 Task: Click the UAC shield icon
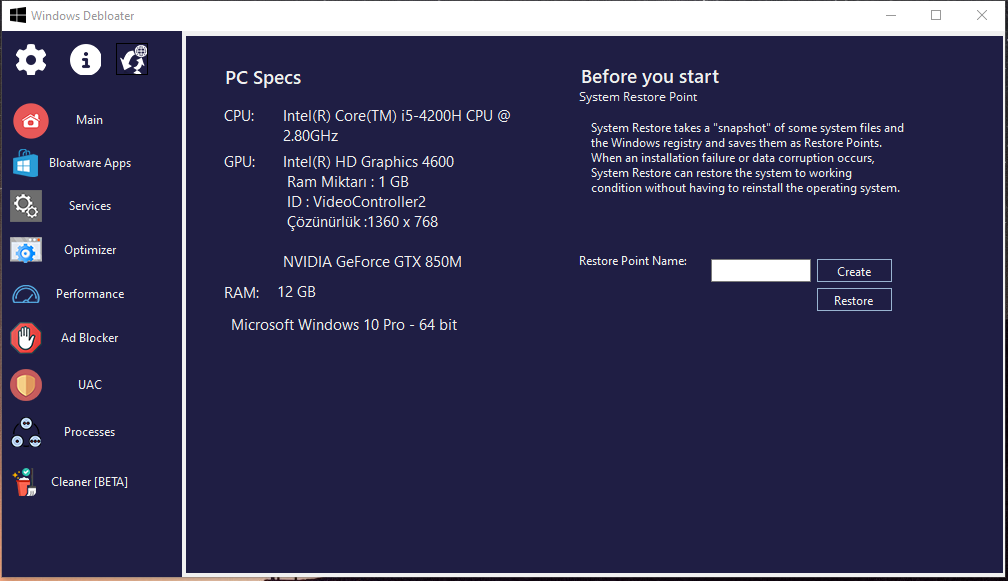[25, 384]
